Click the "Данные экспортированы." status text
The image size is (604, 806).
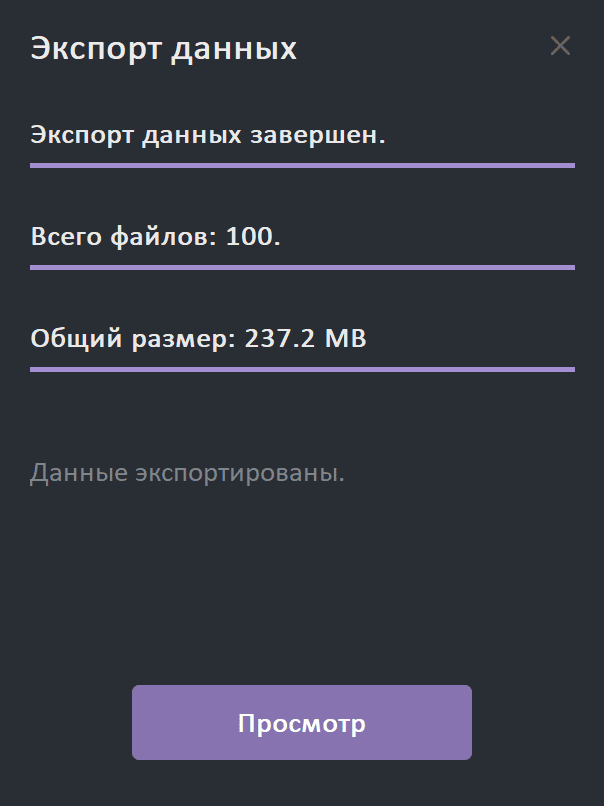click(x=187, y=473)
